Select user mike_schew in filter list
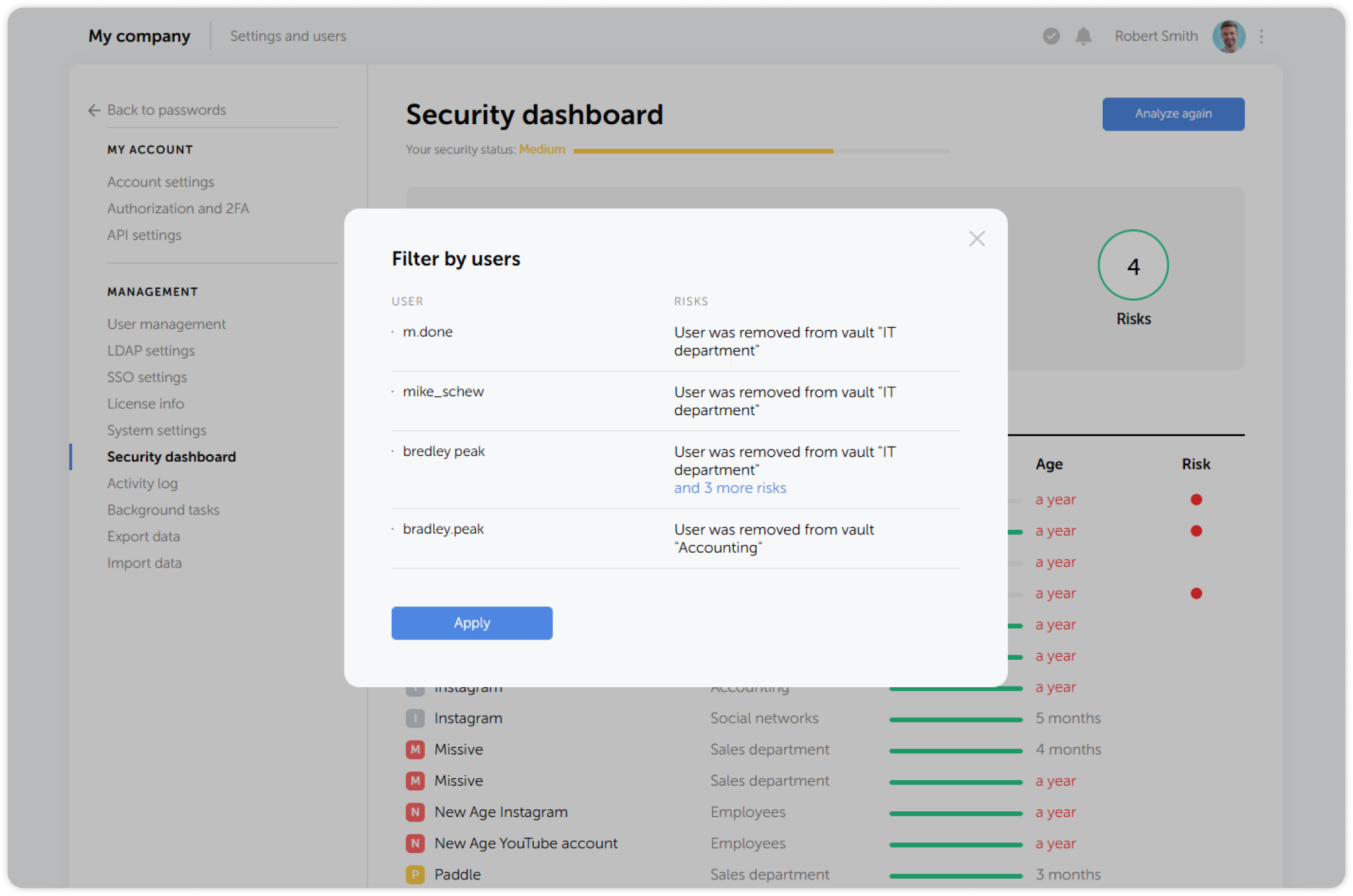Viewport: 1353px width, 896px height. click(x=443, y=392)
